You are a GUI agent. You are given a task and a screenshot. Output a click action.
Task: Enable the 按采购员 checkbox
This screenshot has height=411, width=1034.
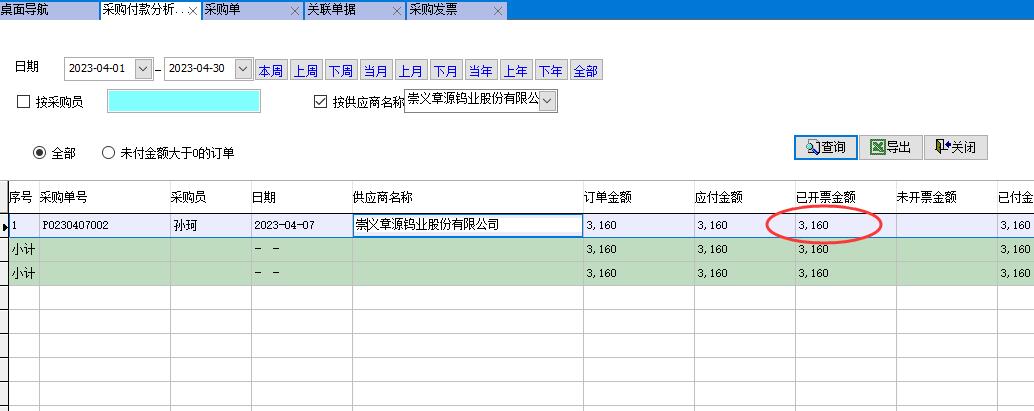pyautogui.click(x=24, y=102)
